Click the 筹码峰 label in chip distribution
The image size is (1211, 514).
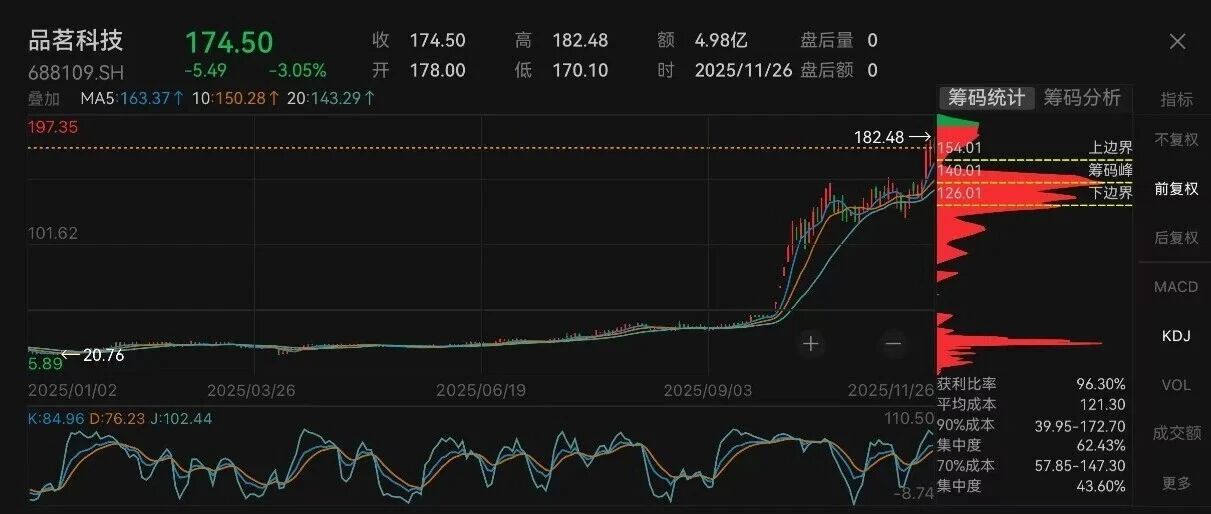coord(1110,170)
